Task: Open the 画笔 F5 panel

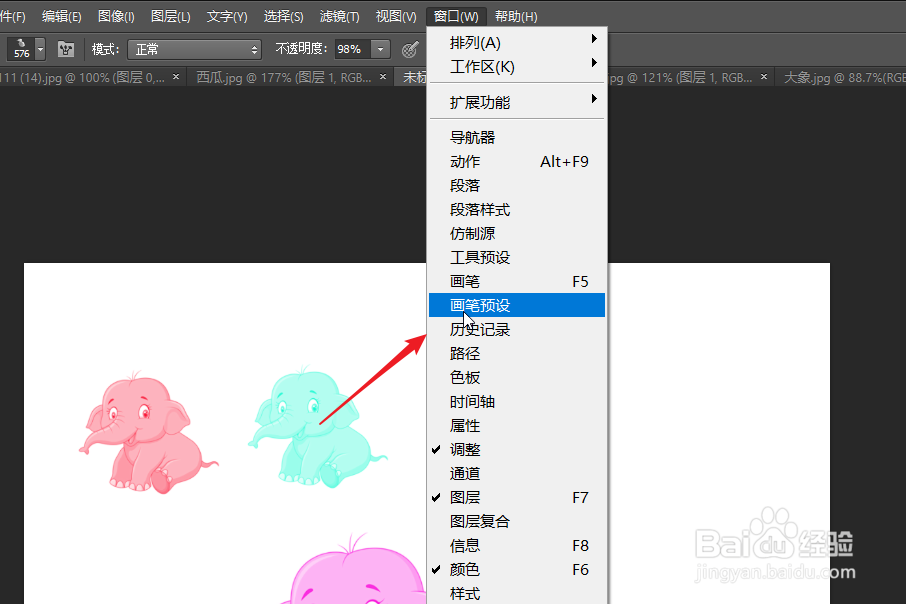Action: (x=517, y=281)
